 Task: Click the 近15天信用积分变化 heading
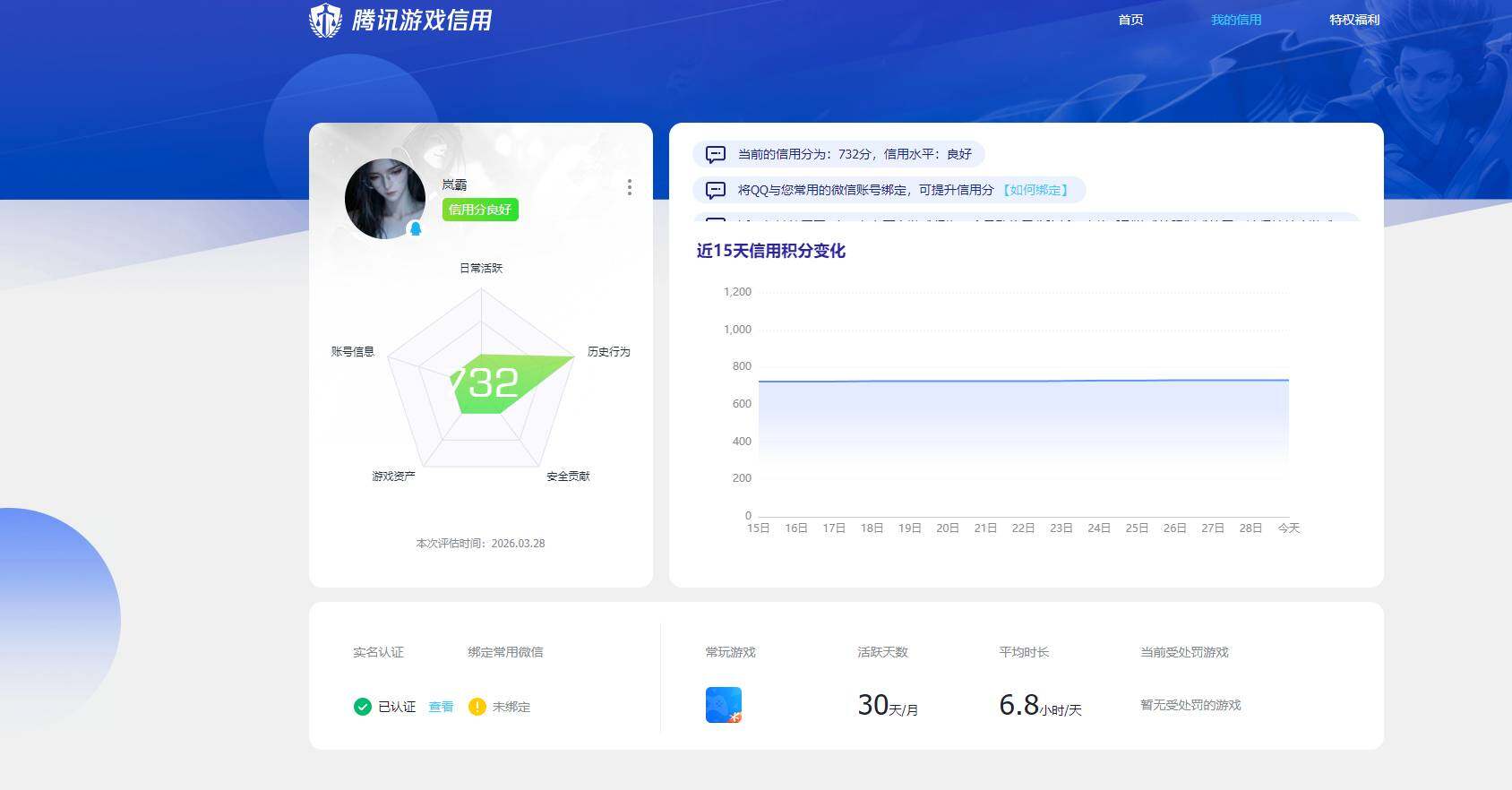point(771,251)
